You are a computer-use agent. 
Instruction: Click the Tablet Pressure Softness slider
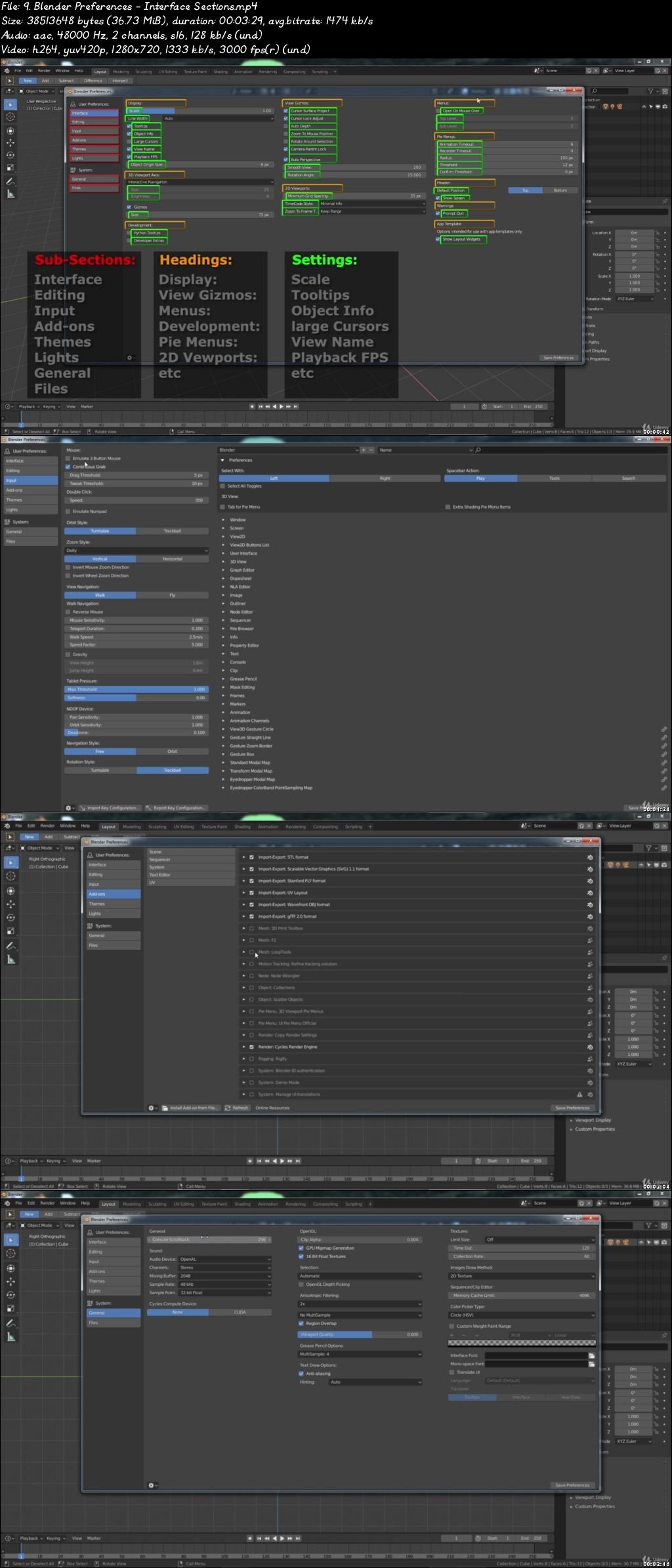click(136, 698)
